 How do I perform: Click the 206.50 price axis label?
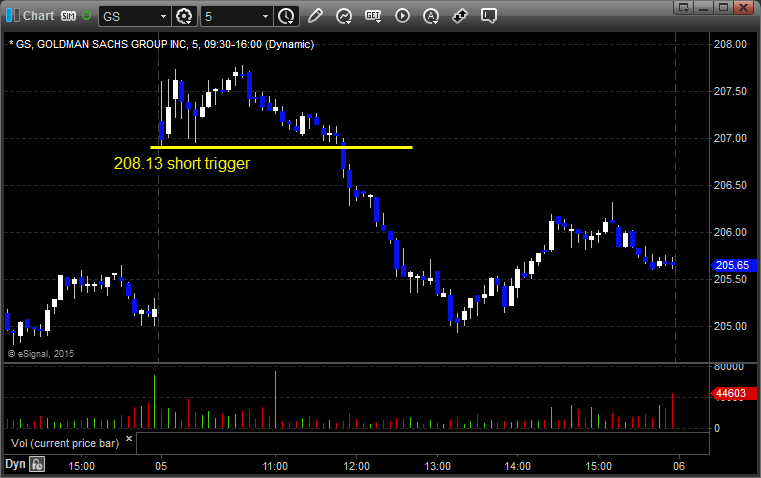730,185
